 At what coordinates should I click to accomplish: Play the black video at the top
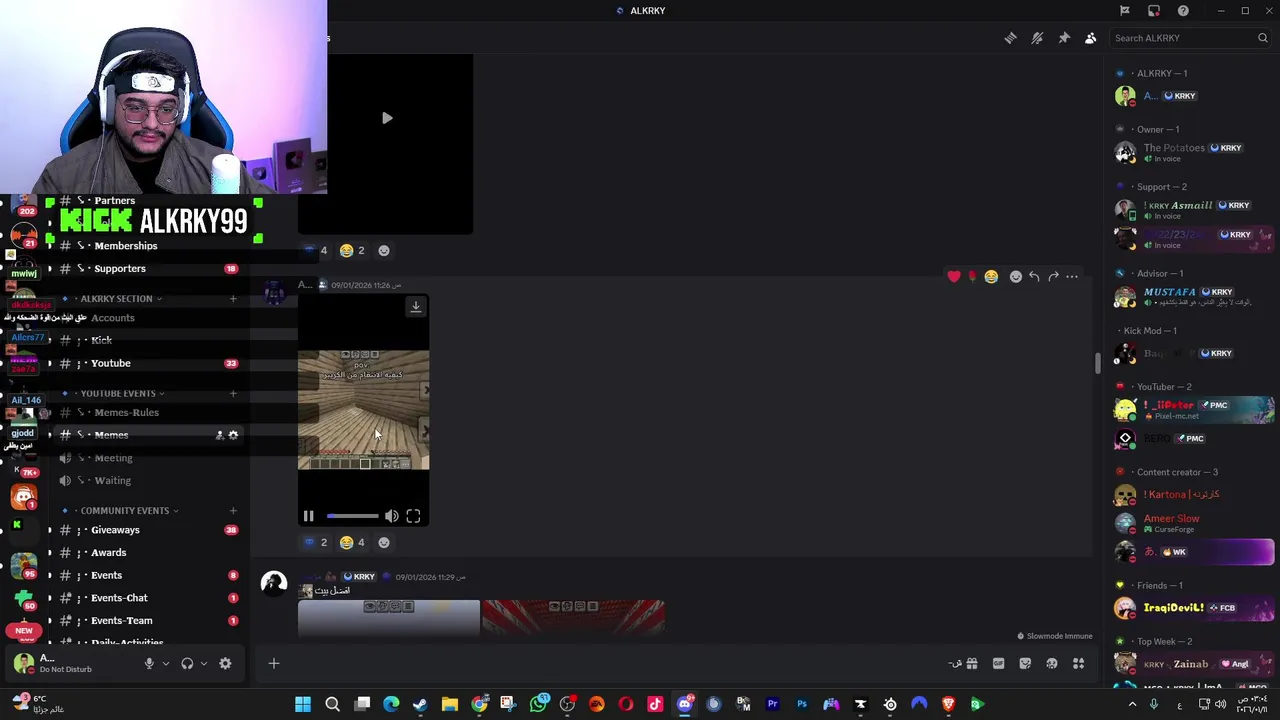[x=387, y=118]
